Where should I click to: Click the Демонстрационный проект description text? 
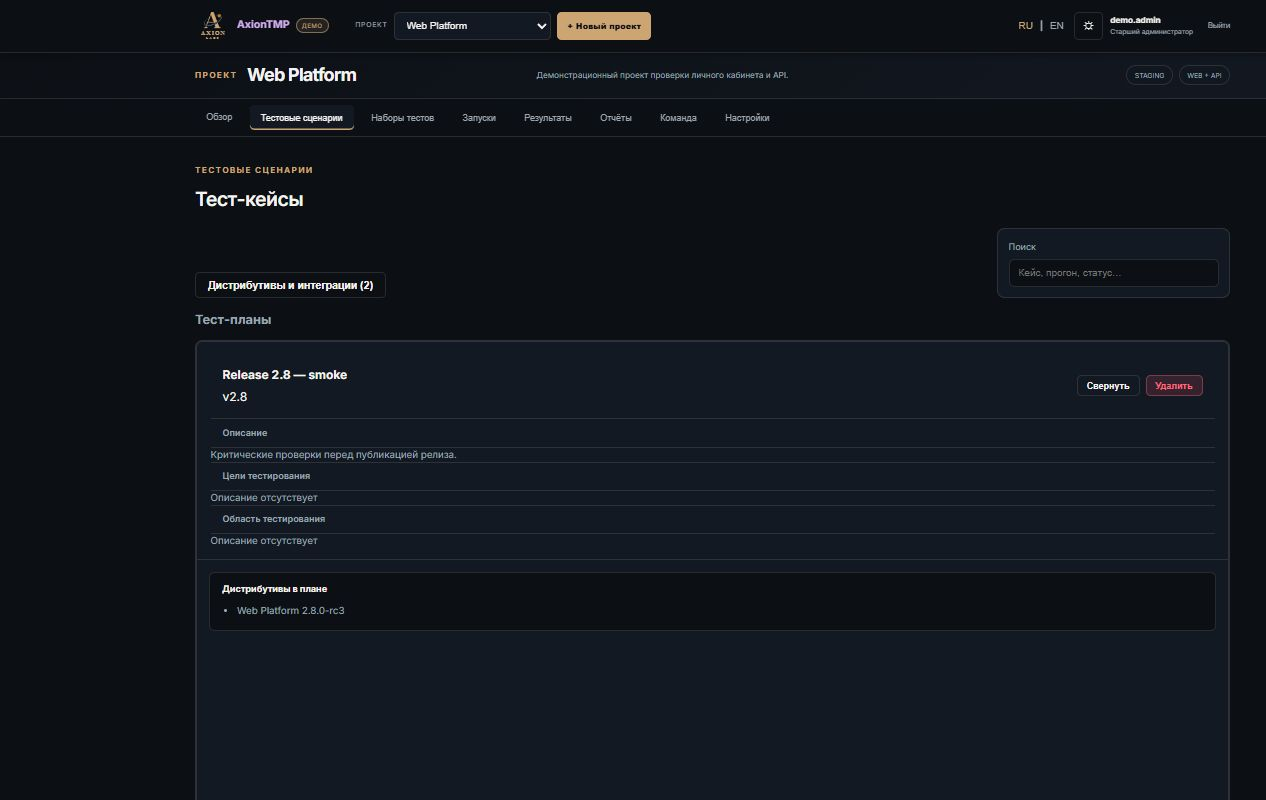coord(662,75)
